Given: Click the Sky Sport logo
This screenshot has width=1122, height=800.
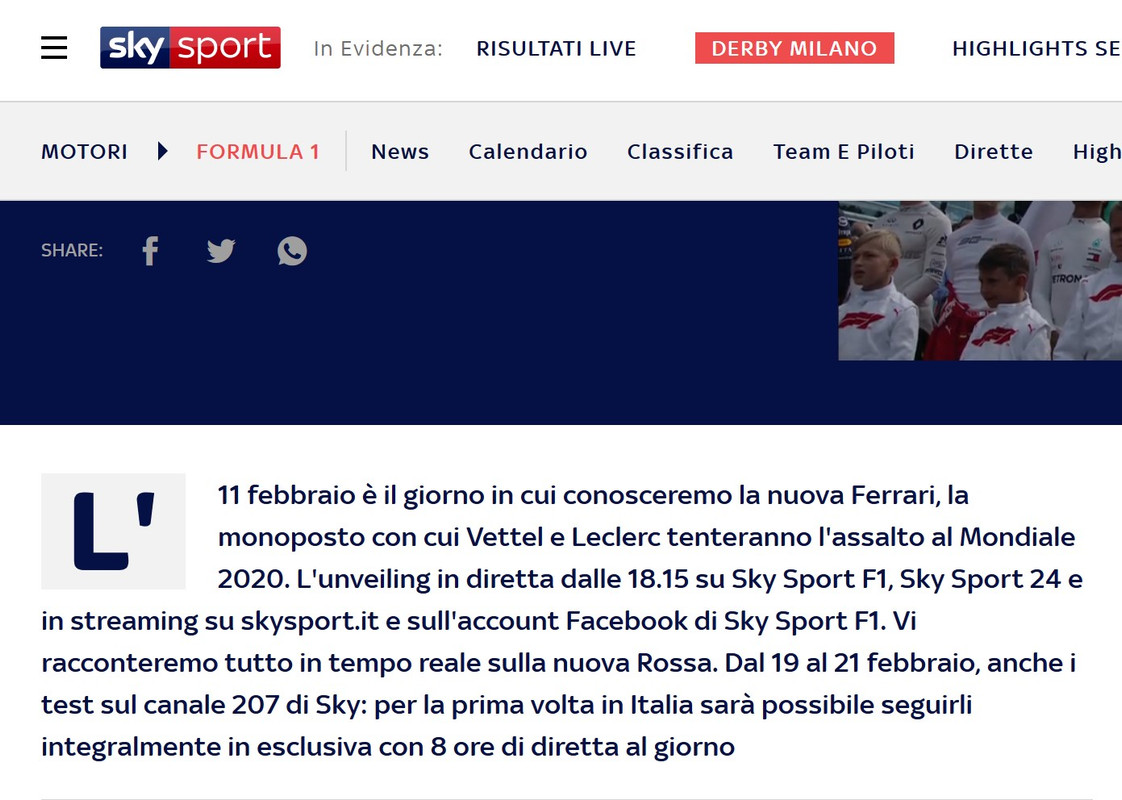Looking at the screenshot, I should (190, 48).
